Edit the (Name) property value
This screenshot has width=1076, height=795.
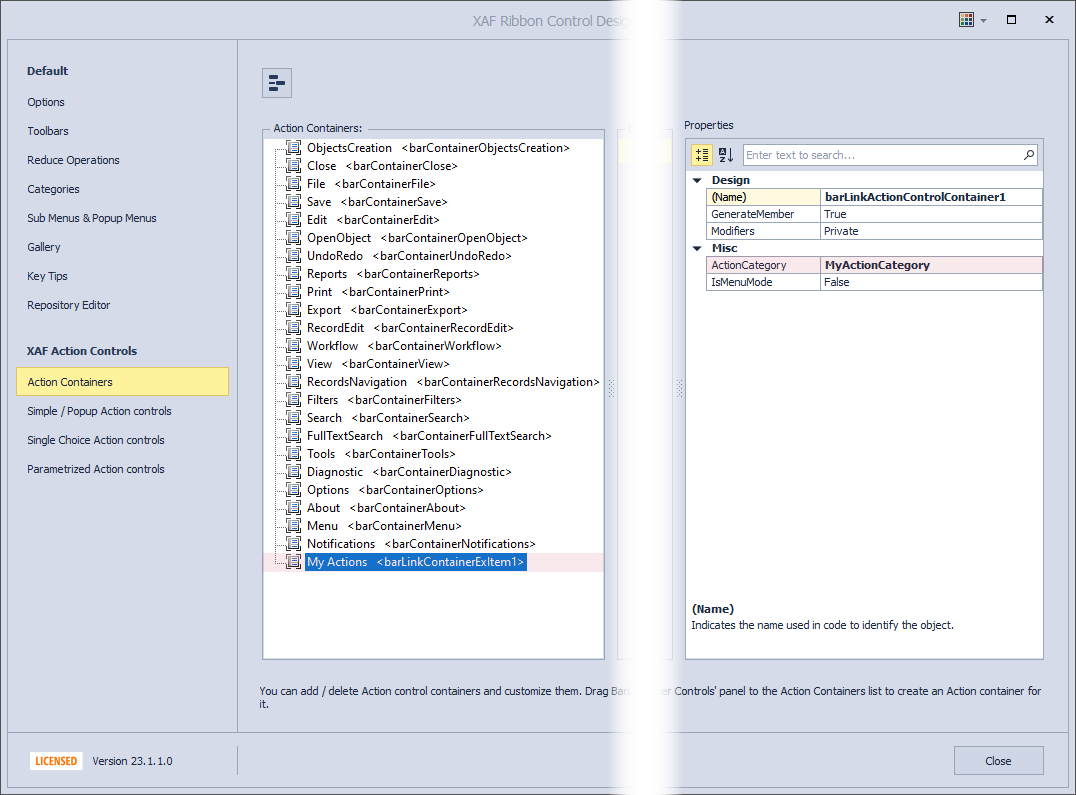931,197
